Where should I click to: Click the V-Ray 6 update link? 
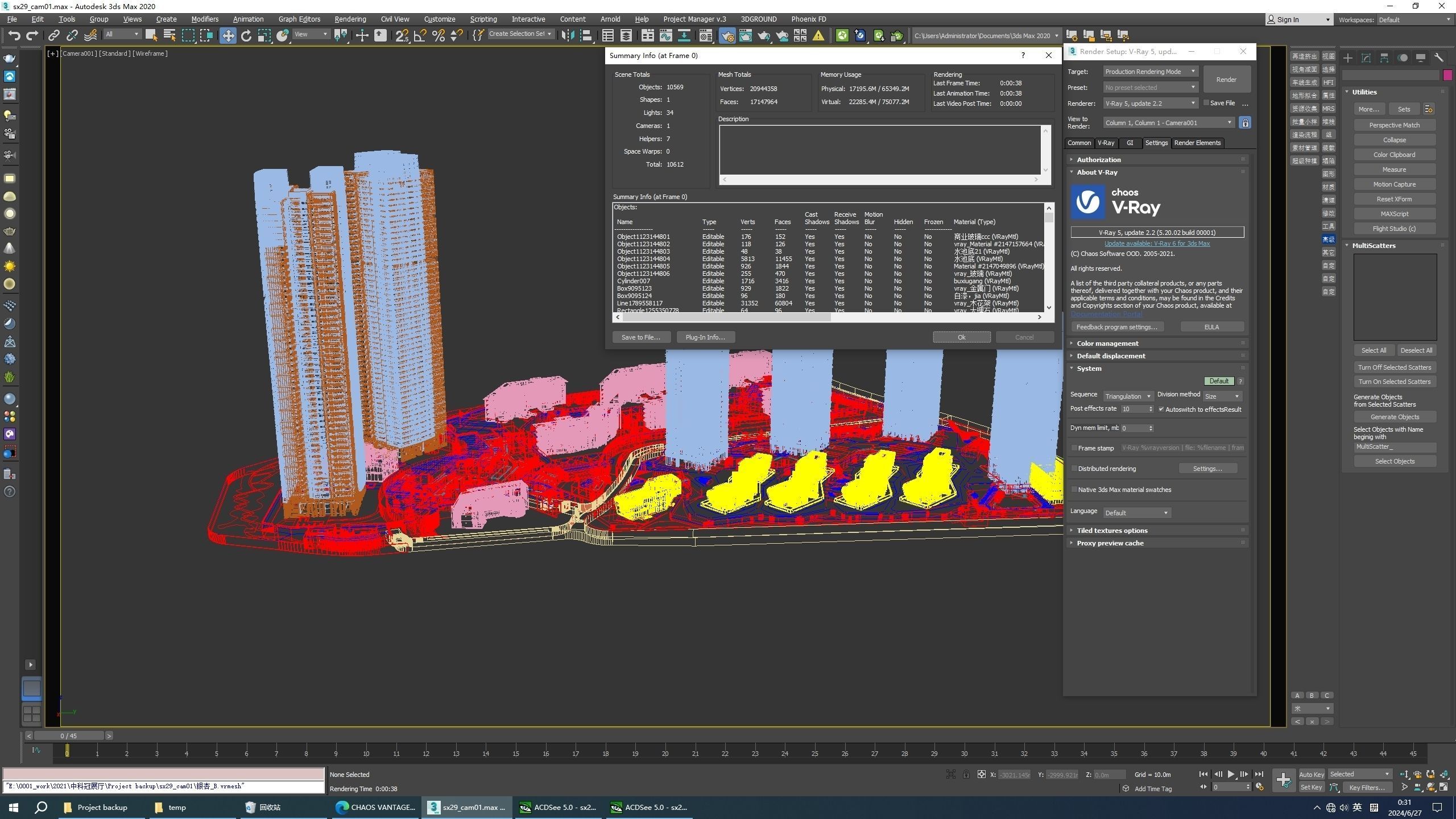pos(1157,243)
